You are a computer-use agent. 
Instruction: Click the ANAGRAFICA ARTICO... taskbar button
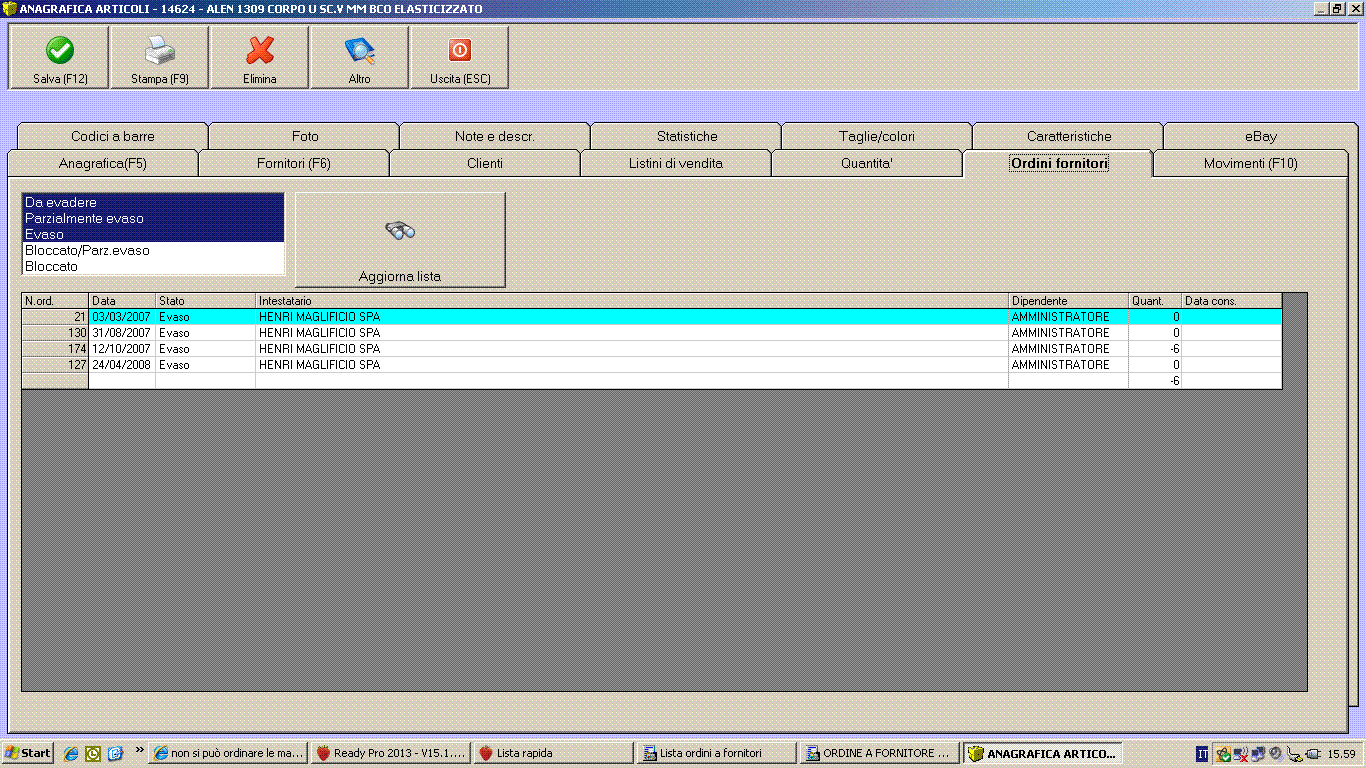1042,753
